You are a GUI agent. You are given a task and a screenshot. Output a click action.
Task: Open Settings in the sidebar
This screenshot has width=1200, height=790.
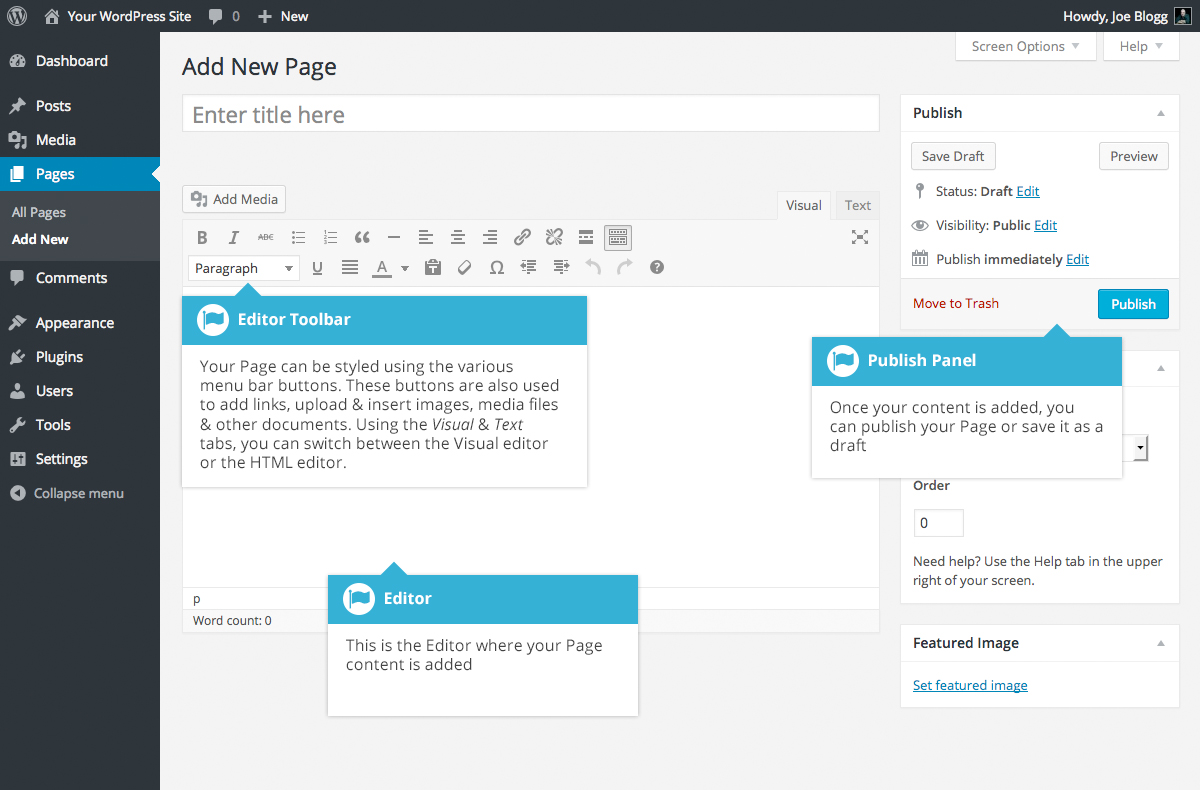[80, 459]
